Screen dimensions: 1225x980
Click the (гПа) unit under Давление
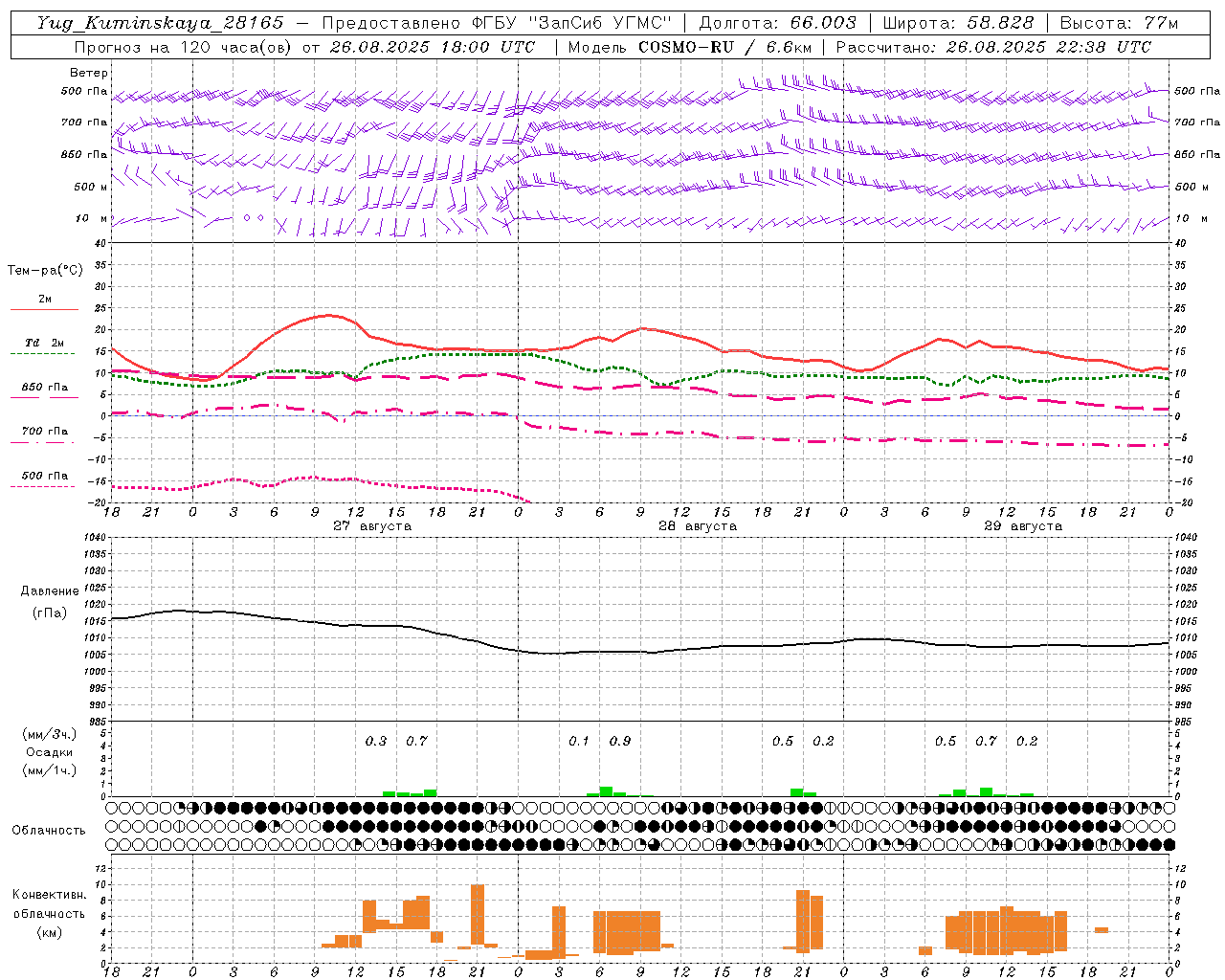click(50, 613)
